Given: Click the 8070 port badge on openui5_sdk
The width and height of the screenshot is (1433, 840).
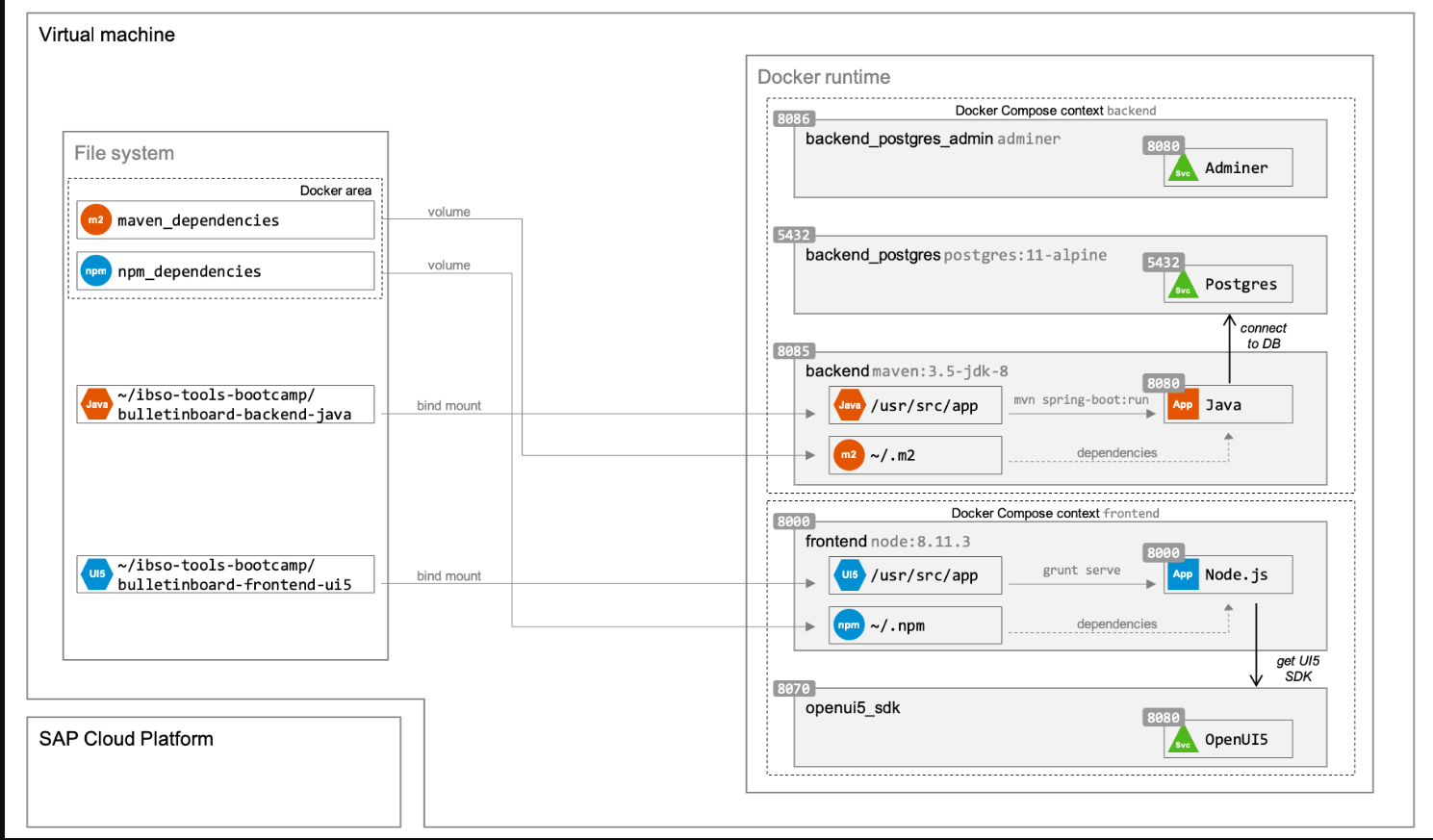Looking at the screenshot, I should click(x=794, y=689).
